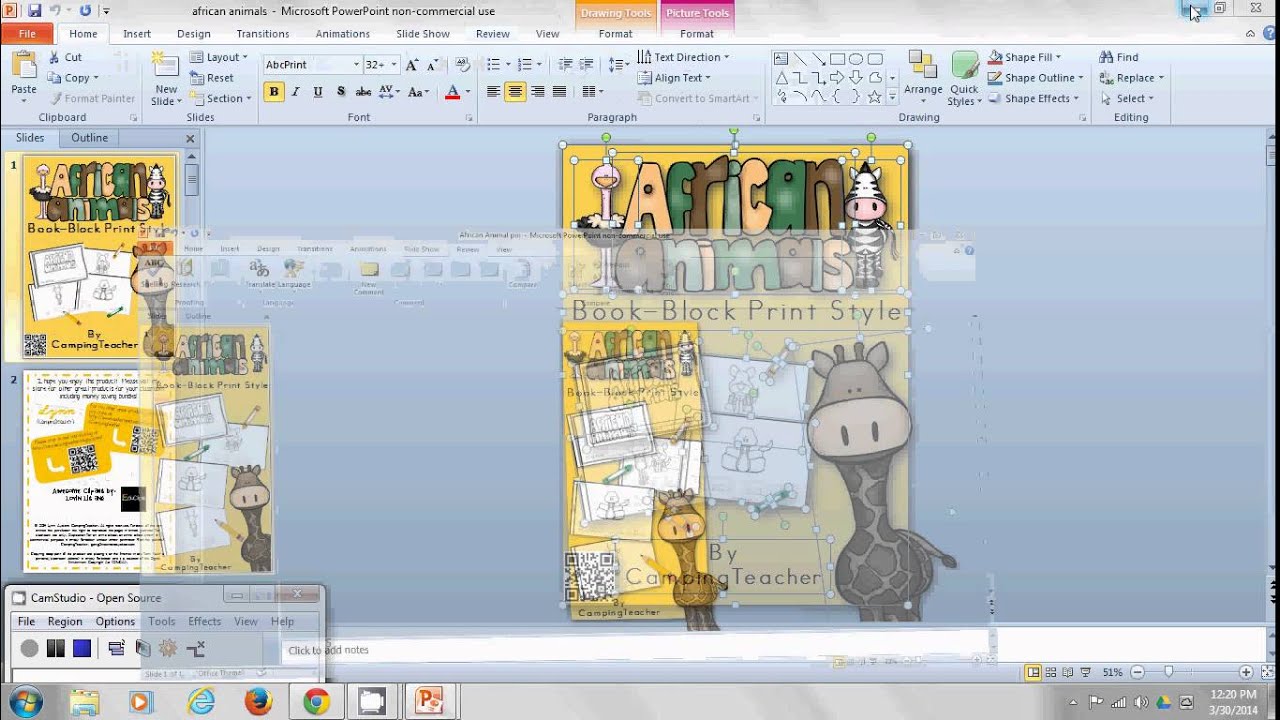1280x720 pixels.
Task: Switch to Slide Sorter view in status bar
Action: point(1051,673)
